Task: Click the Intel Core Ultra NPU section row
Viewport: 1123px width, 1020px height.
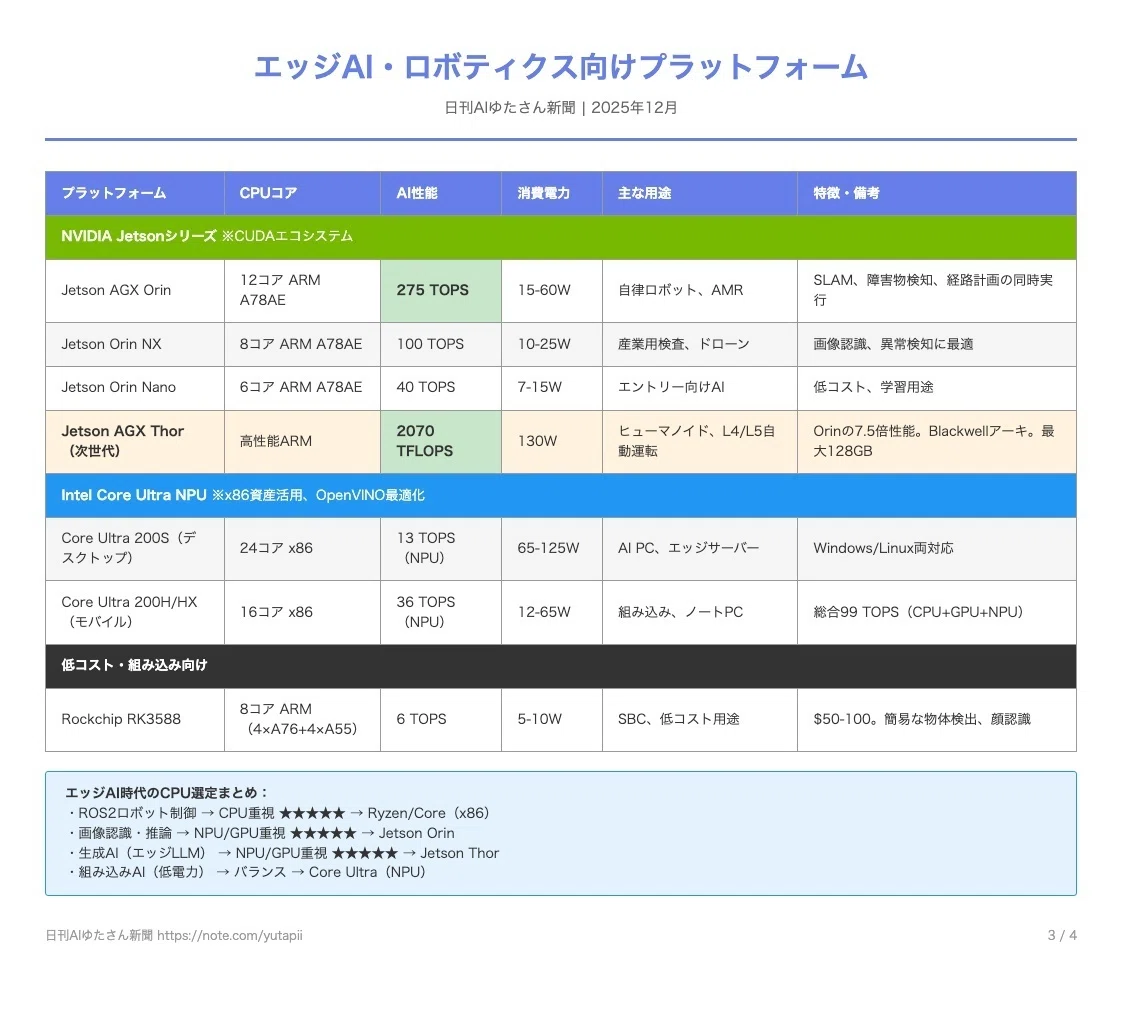Action: click(561, 495)
